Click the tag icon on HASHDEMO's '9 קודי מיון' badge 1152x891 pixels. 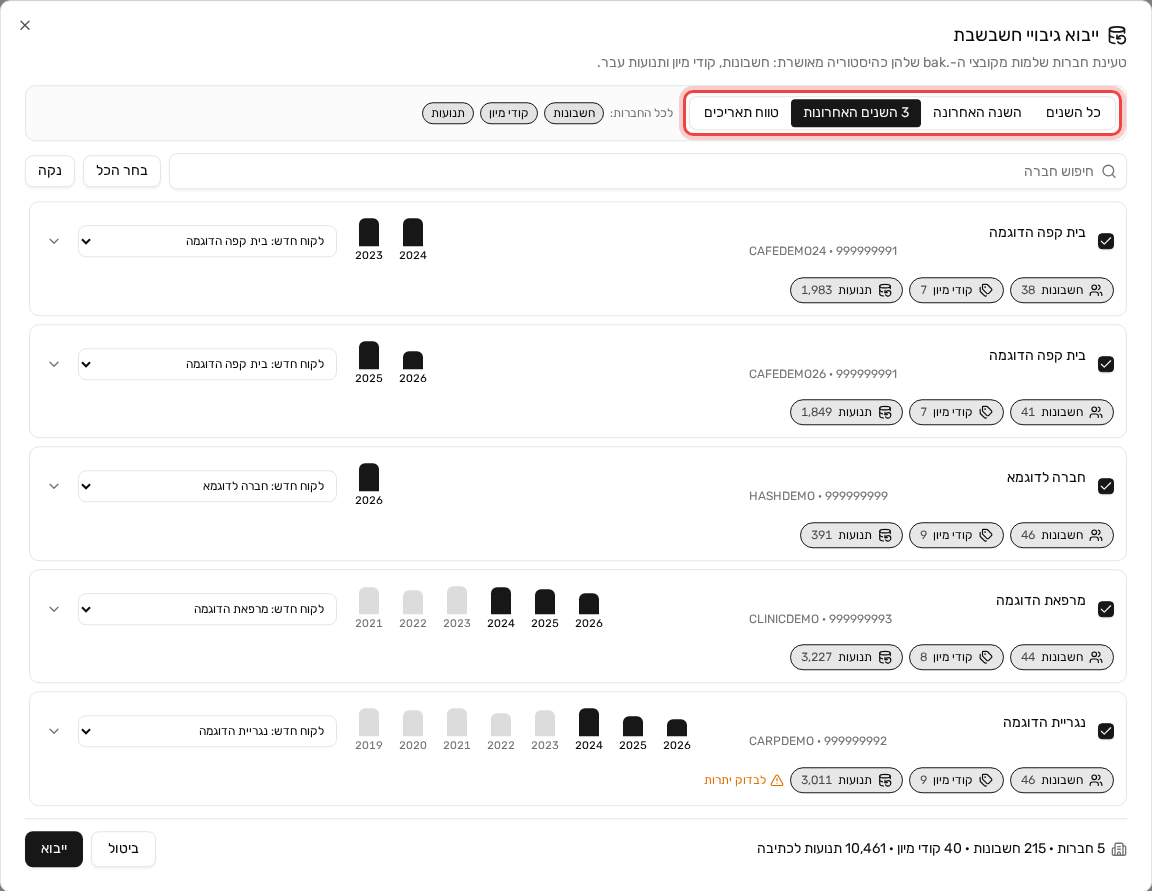986,535
